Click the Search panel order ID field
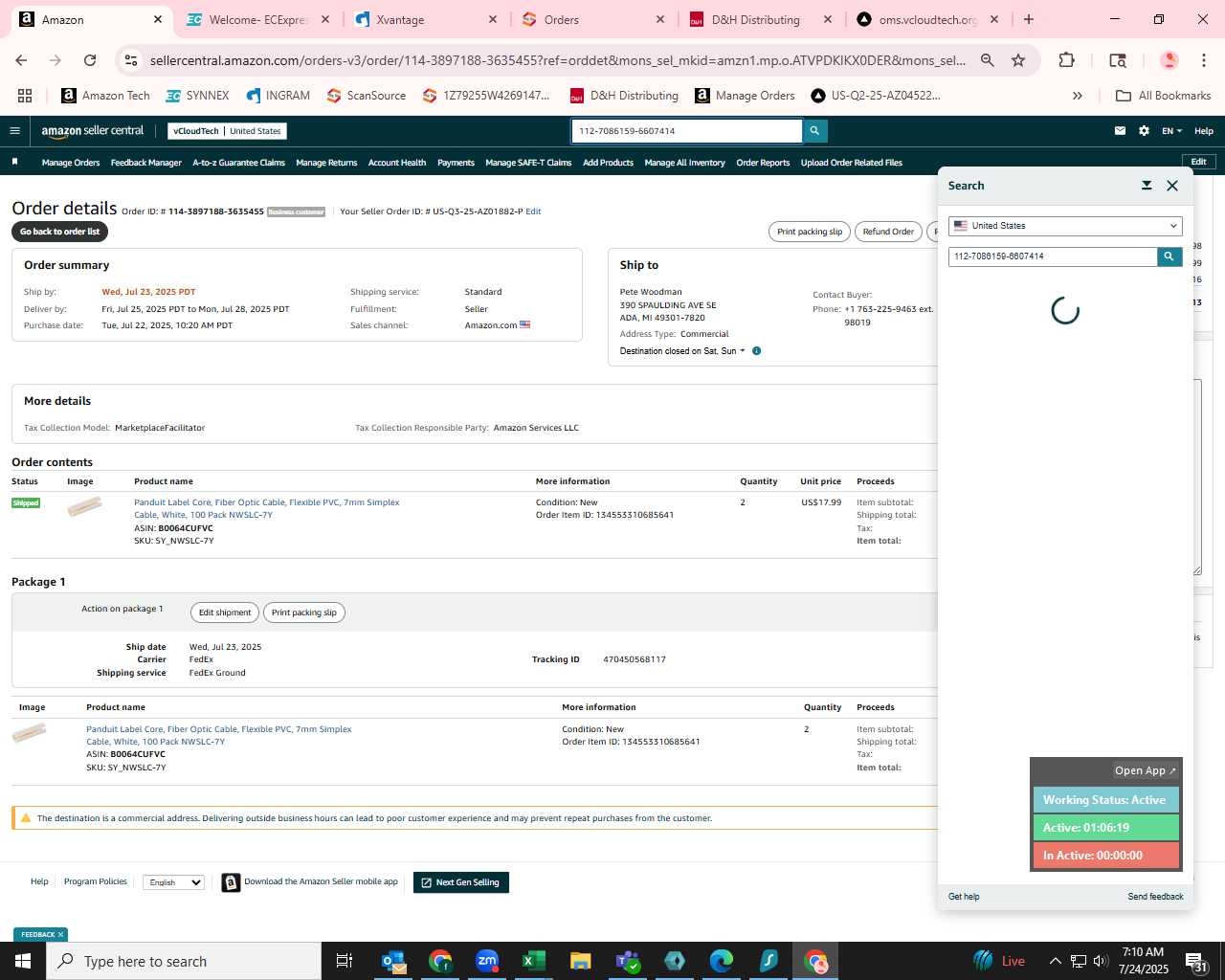The width and height of the screenshot is (1225, 980). coord(1053,256)
